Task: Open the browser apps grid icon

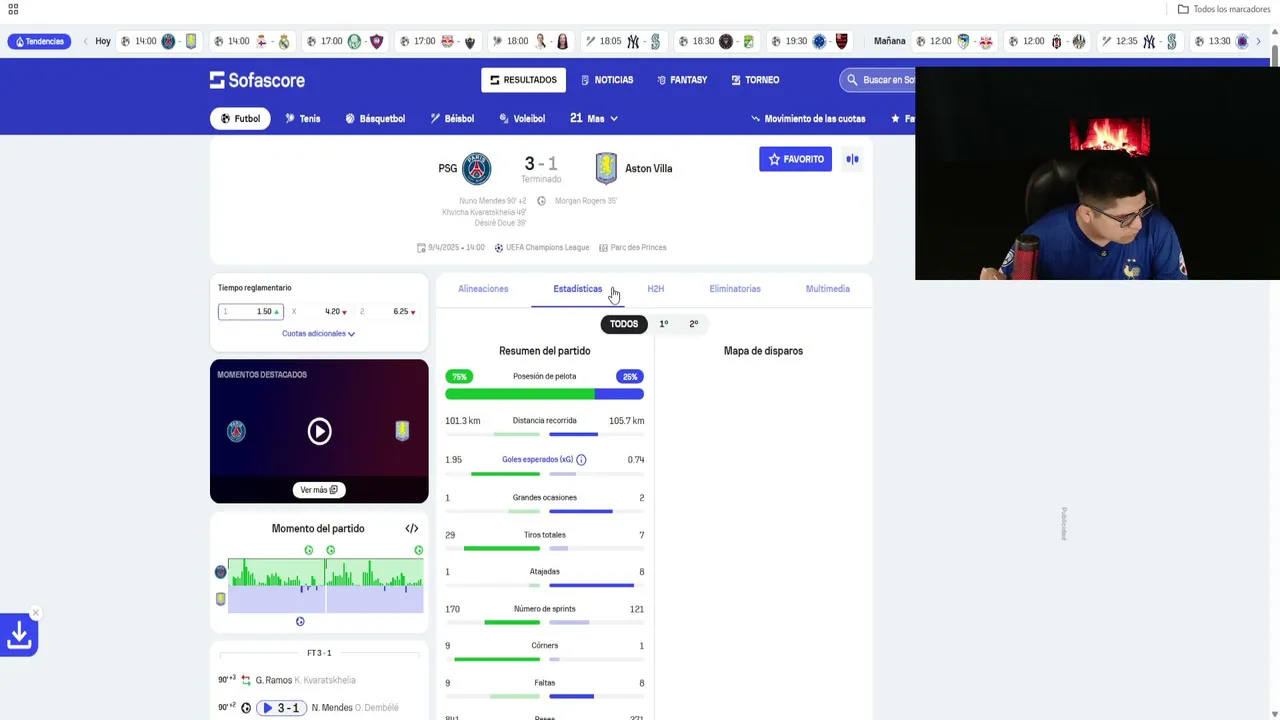Action: coord(13,9)
